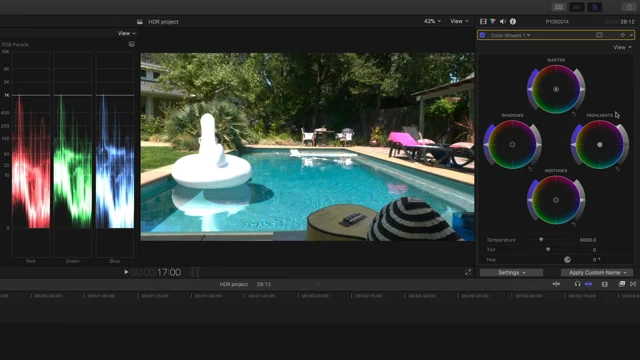Open the Video inspector filmstrip icon
Viewport: 640px width, 360px height.
[x=483, y=21]
